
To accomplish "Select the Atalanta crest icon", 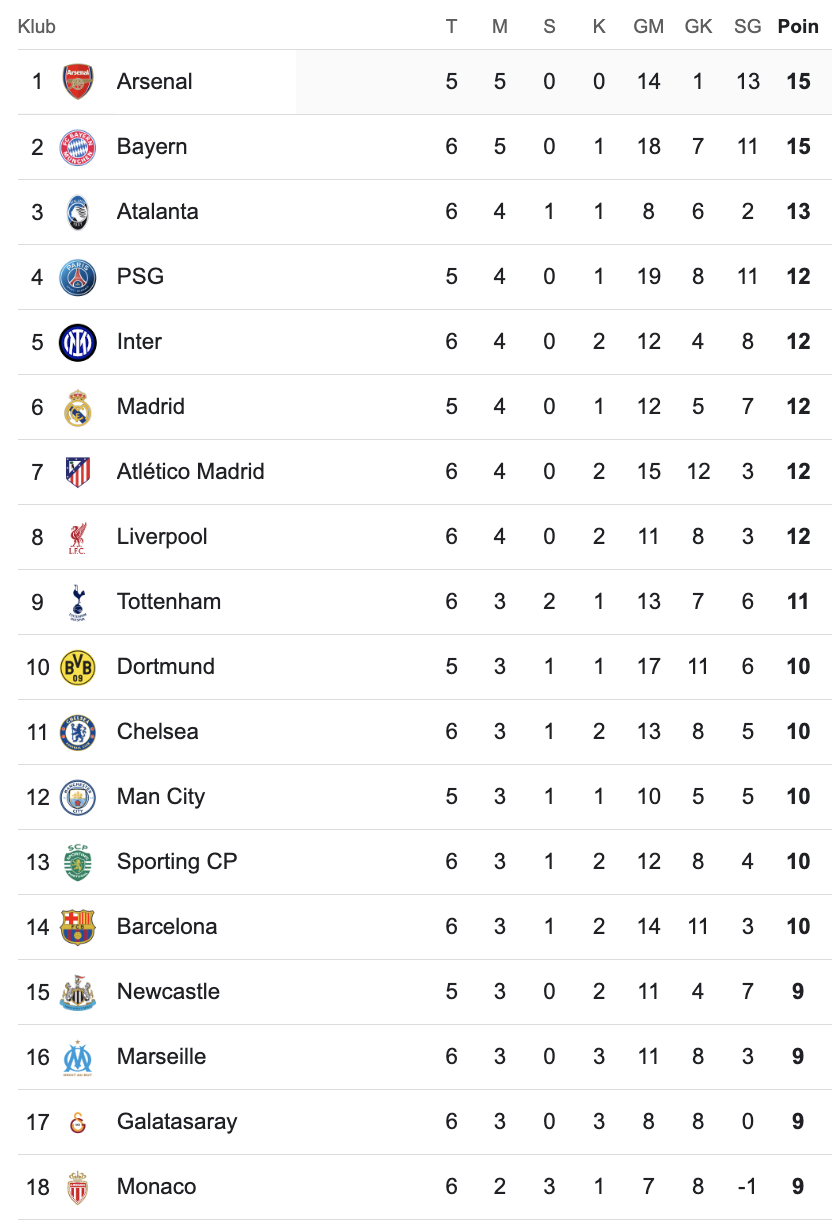I will pyautogui.click(x=78, y=212).
